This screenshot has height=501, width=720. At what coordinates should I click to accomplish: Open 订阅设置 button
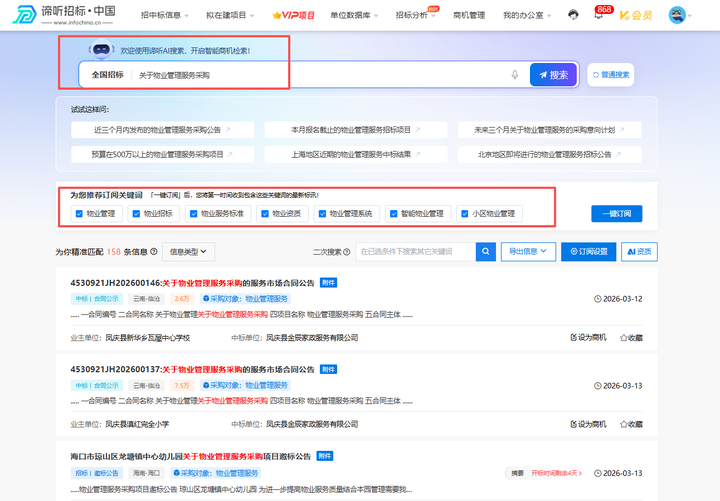click(x=588, y=252)
